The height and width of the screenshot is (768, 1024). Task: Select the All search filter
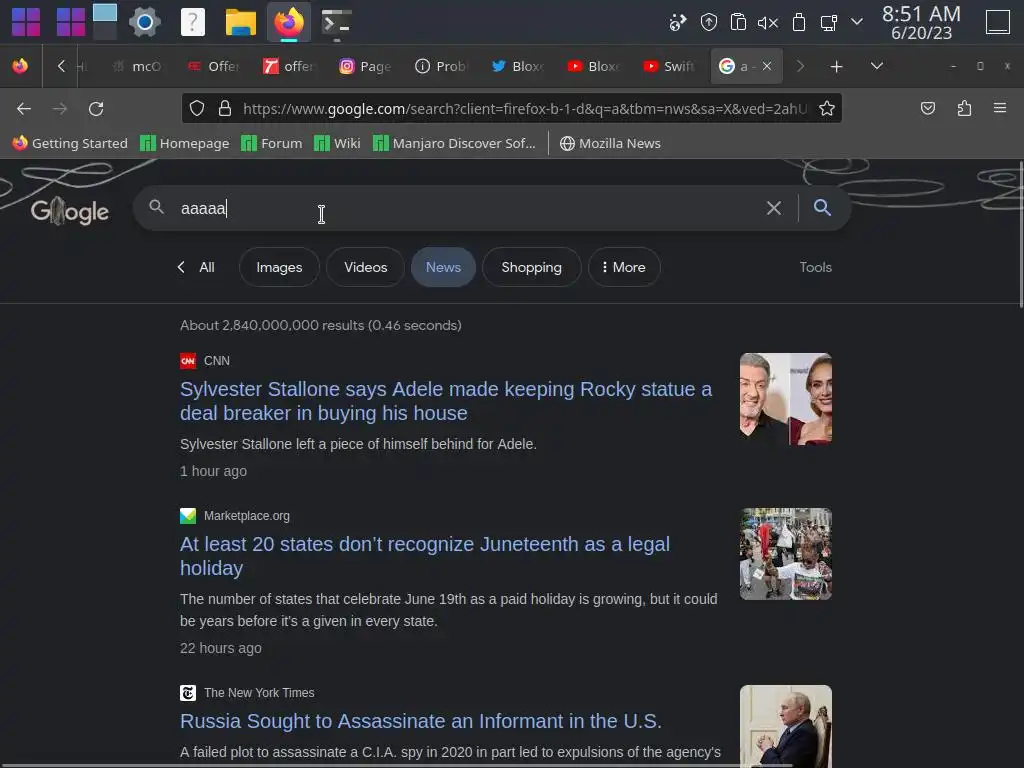(206, 267)
